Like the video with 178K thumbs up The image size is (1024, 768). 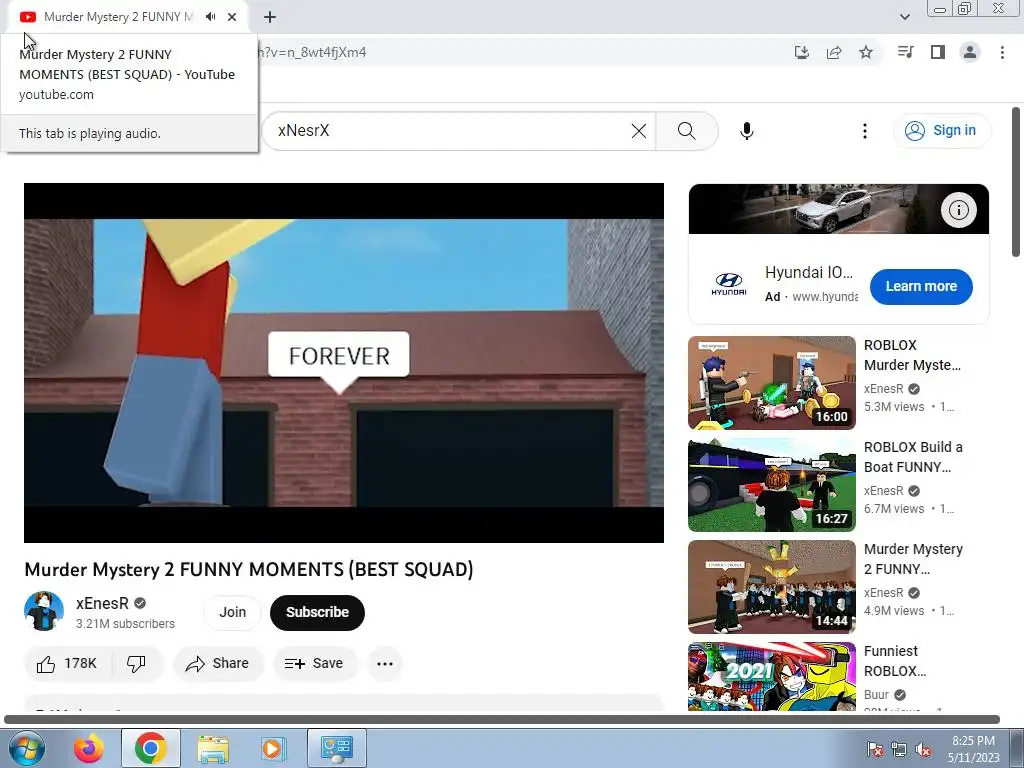click(67, 664)
